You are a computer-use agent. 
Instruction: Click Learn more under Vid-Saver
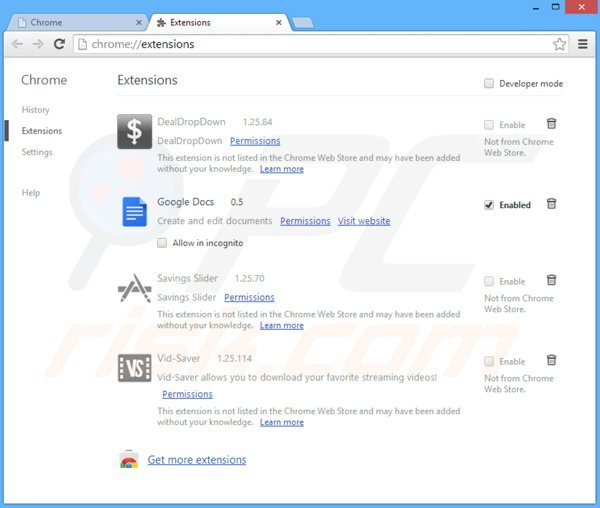point(282,422)
